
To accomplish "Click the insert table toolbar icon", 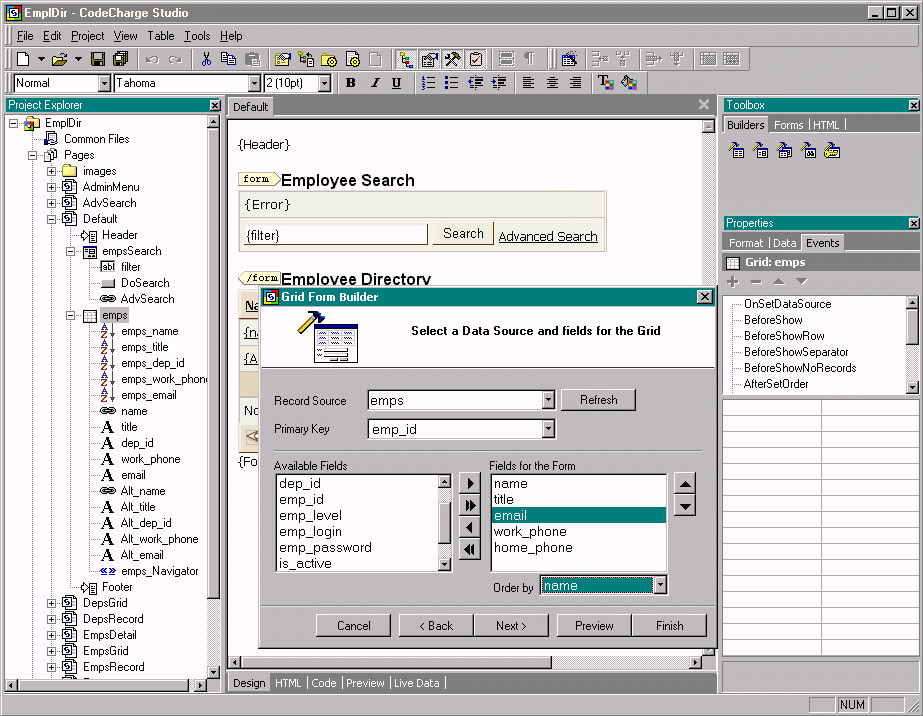I will click(569, 59).
